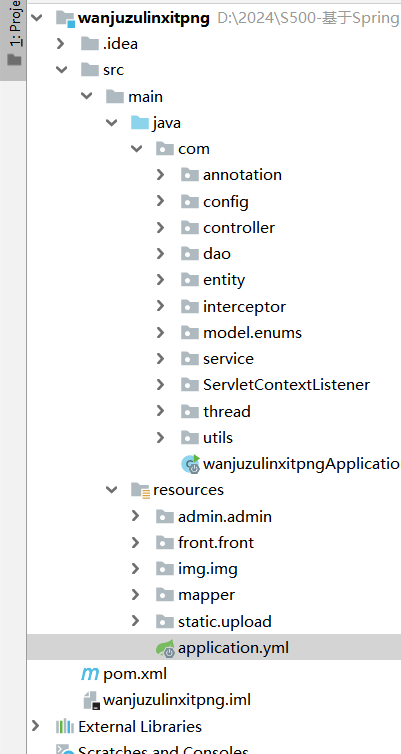Click the Scratches and Consoles icon
This screenshot has height=754, width=401.
pyautogui.click(x=65, y=749)
